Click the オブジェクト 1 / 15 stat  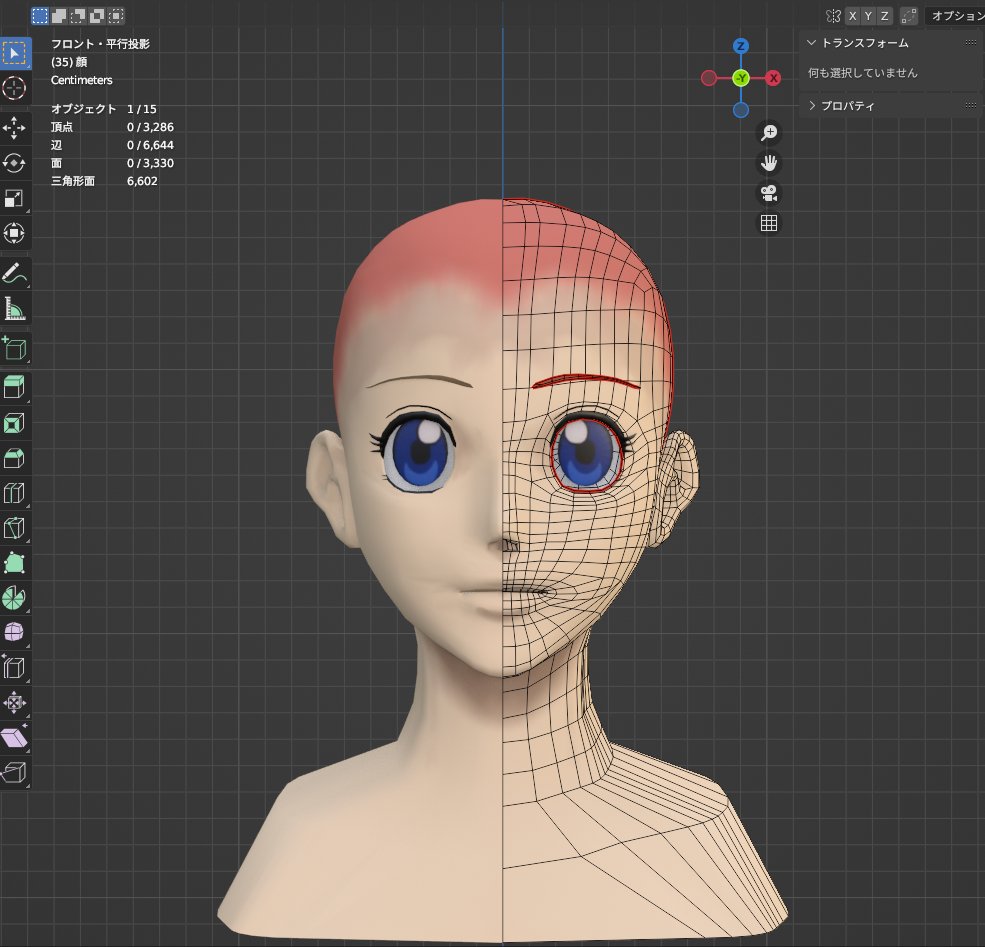(104, 109)
